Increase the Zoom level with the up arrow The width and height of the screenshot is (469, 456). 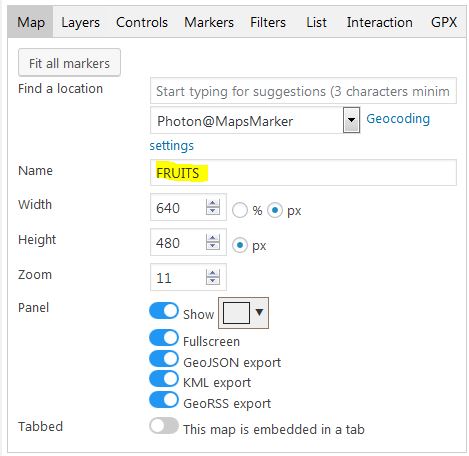coord(213,273)
